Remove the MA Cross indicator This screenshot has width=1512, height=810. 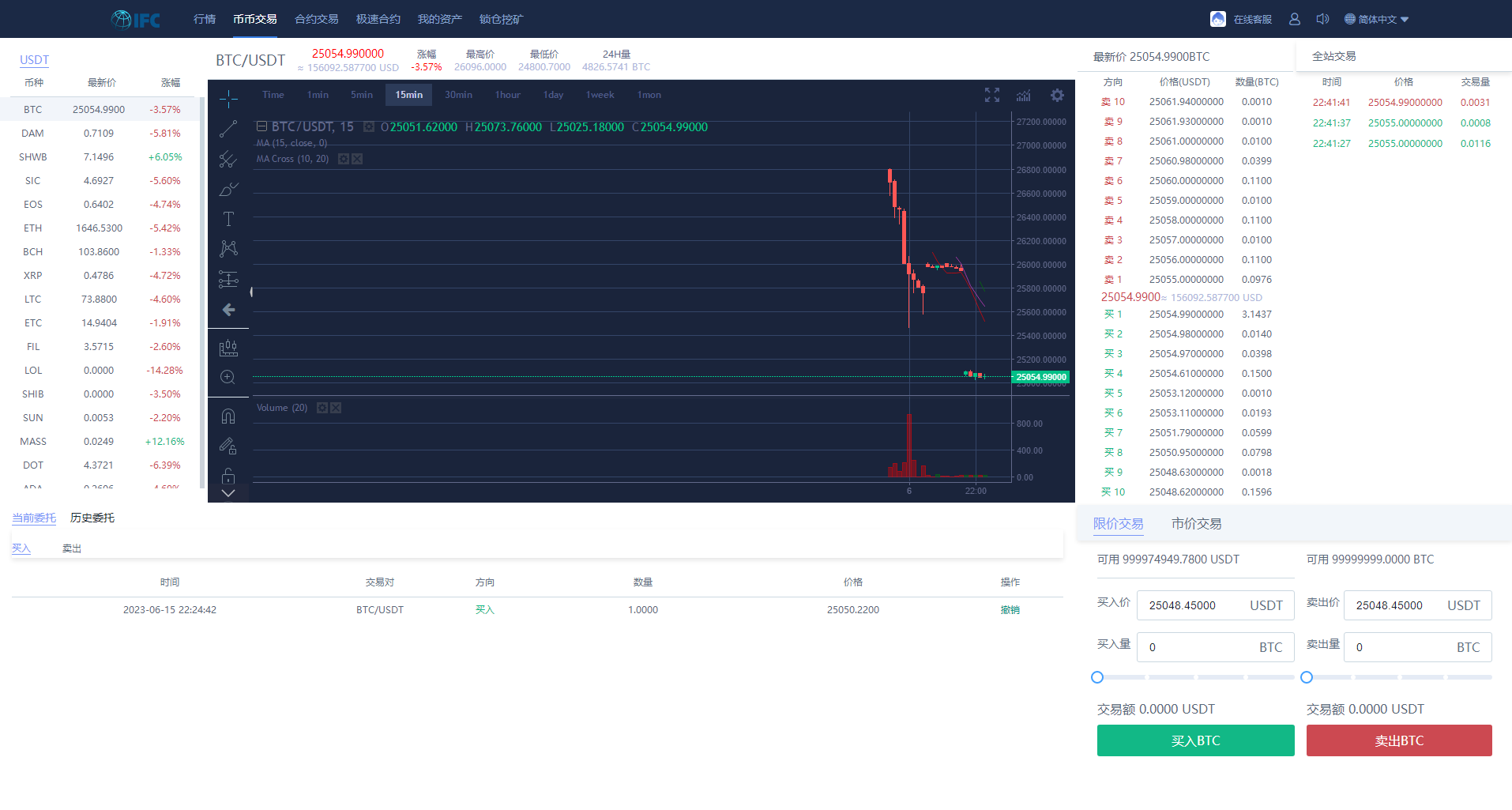coord(357,159)
